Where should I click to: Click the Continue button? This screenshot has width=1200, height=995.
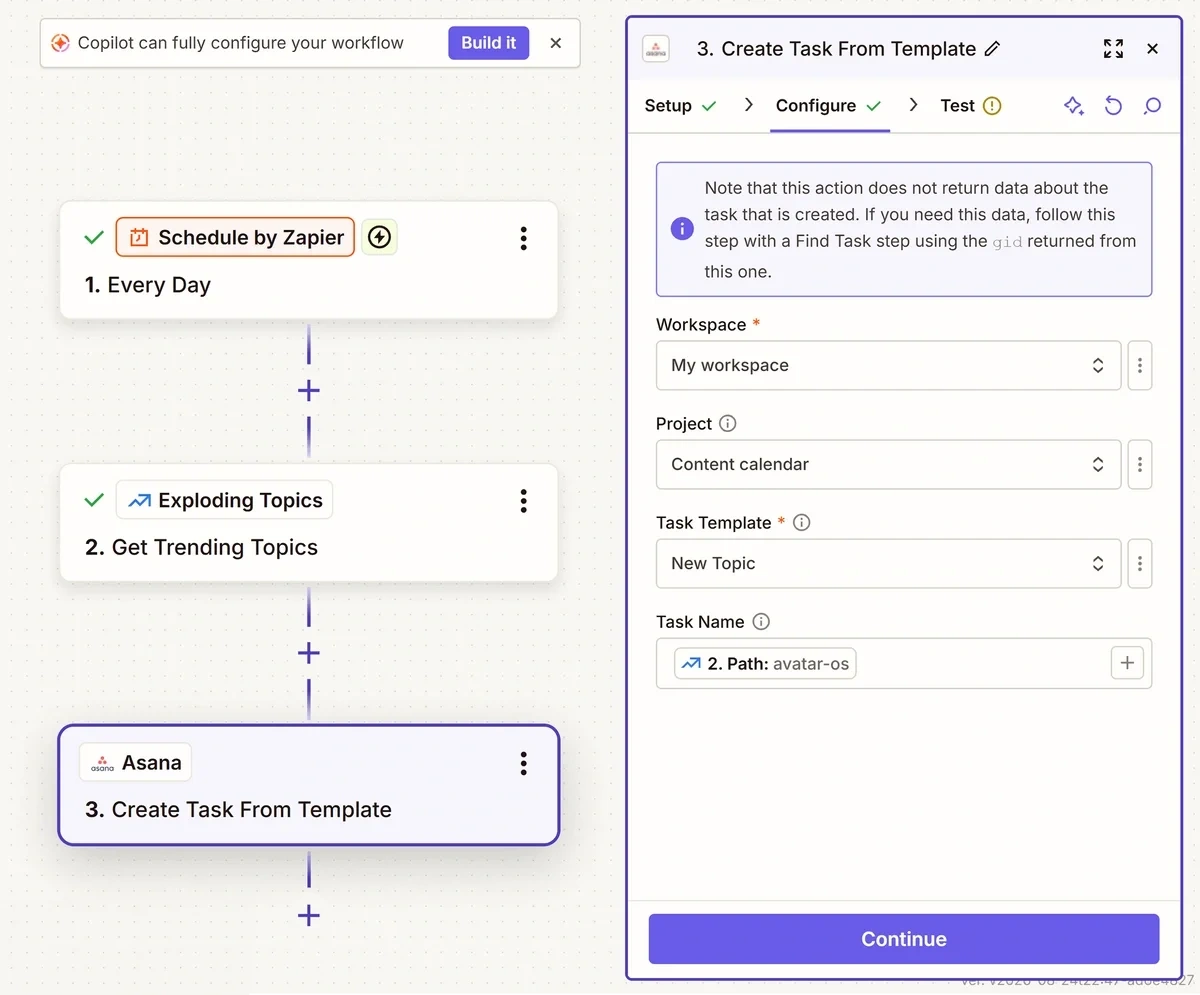pos(904,939)
